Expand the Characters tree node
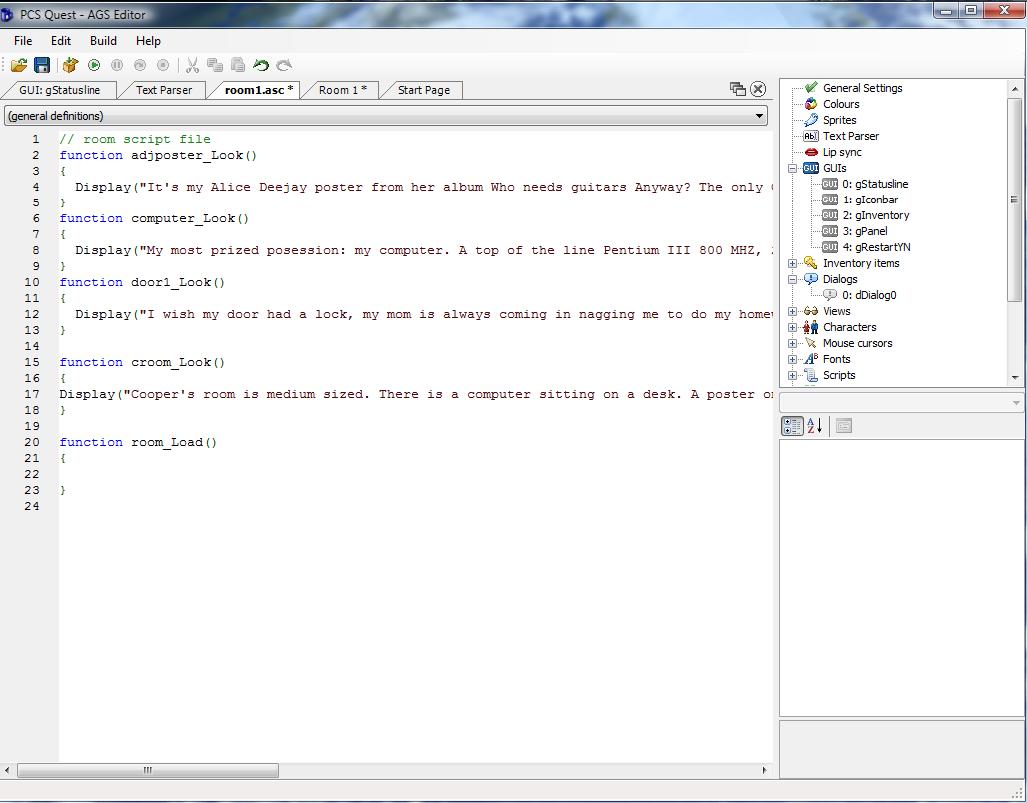 (x=793, y=327)
